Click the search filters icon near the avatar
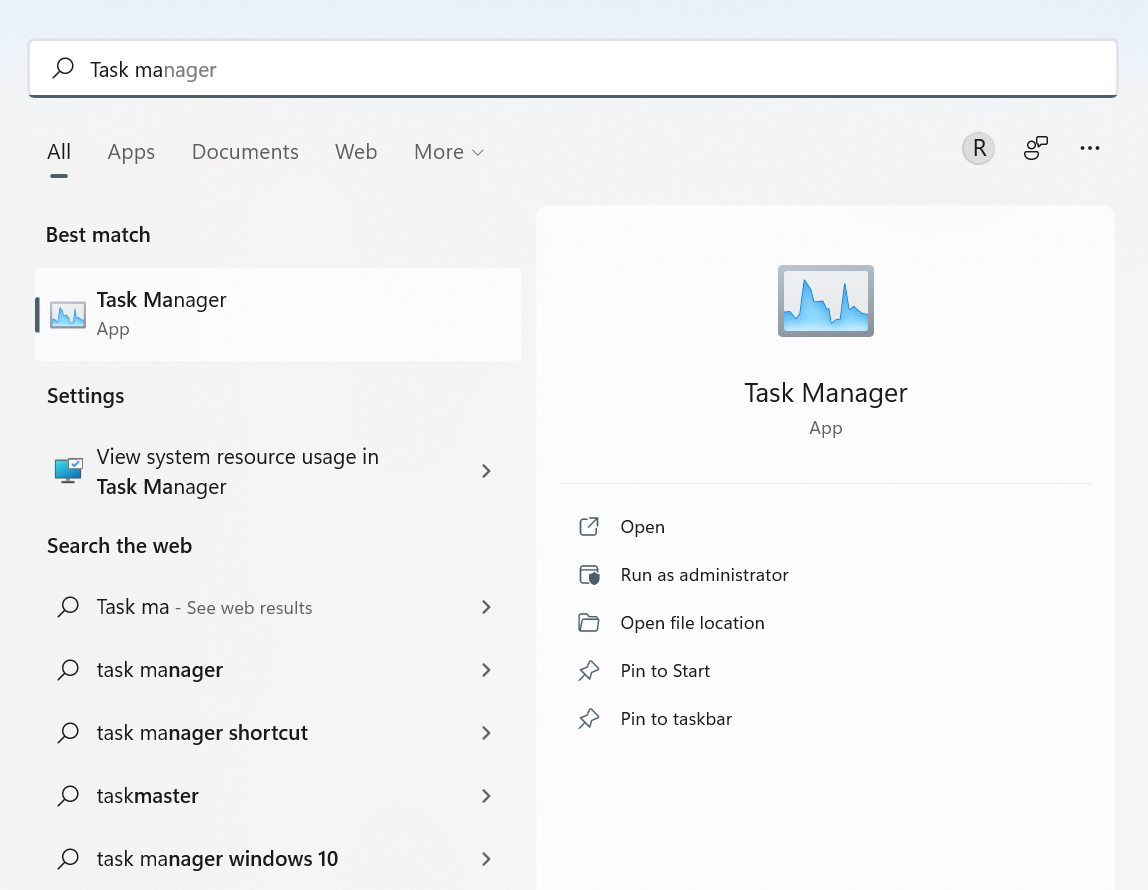Screen dimensions: 1148x890 pyautogui.click(x=1035, y=148)
